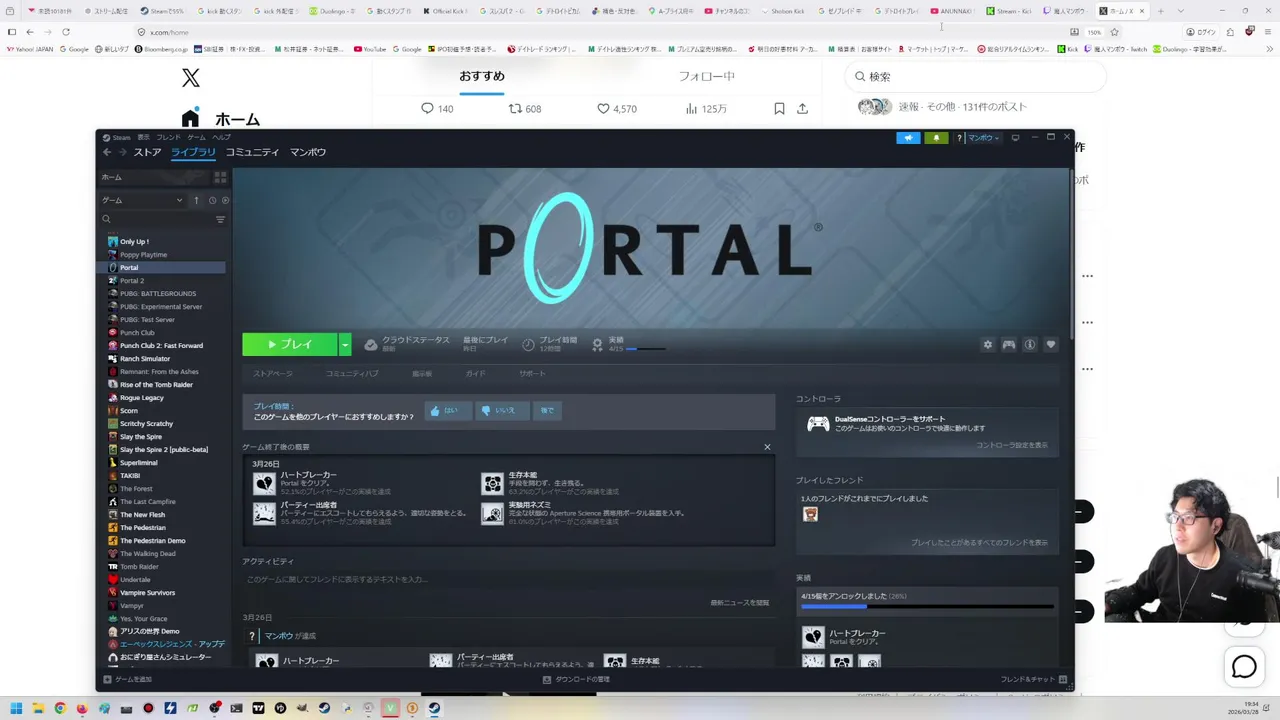
Task: Click the blue announcements megaphone icon
Action: pos(908,138)
